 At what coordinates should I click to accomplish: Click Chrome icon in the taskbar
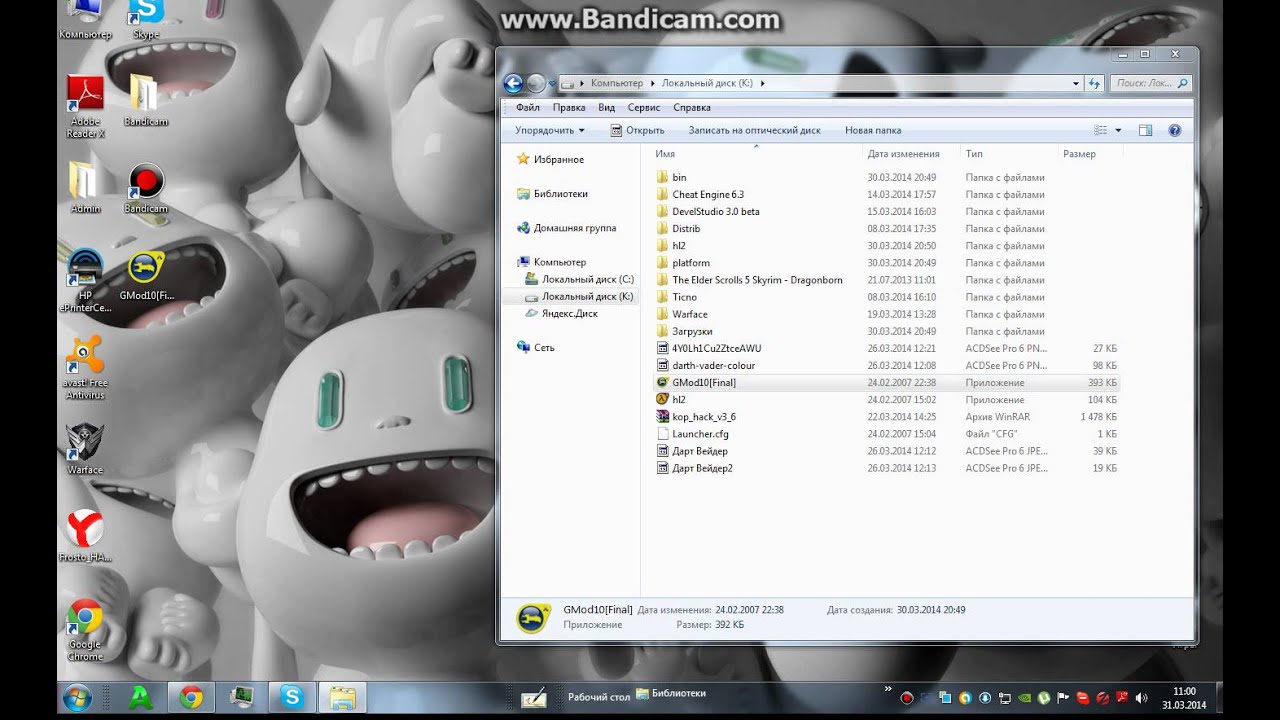(x=191, y=697)
